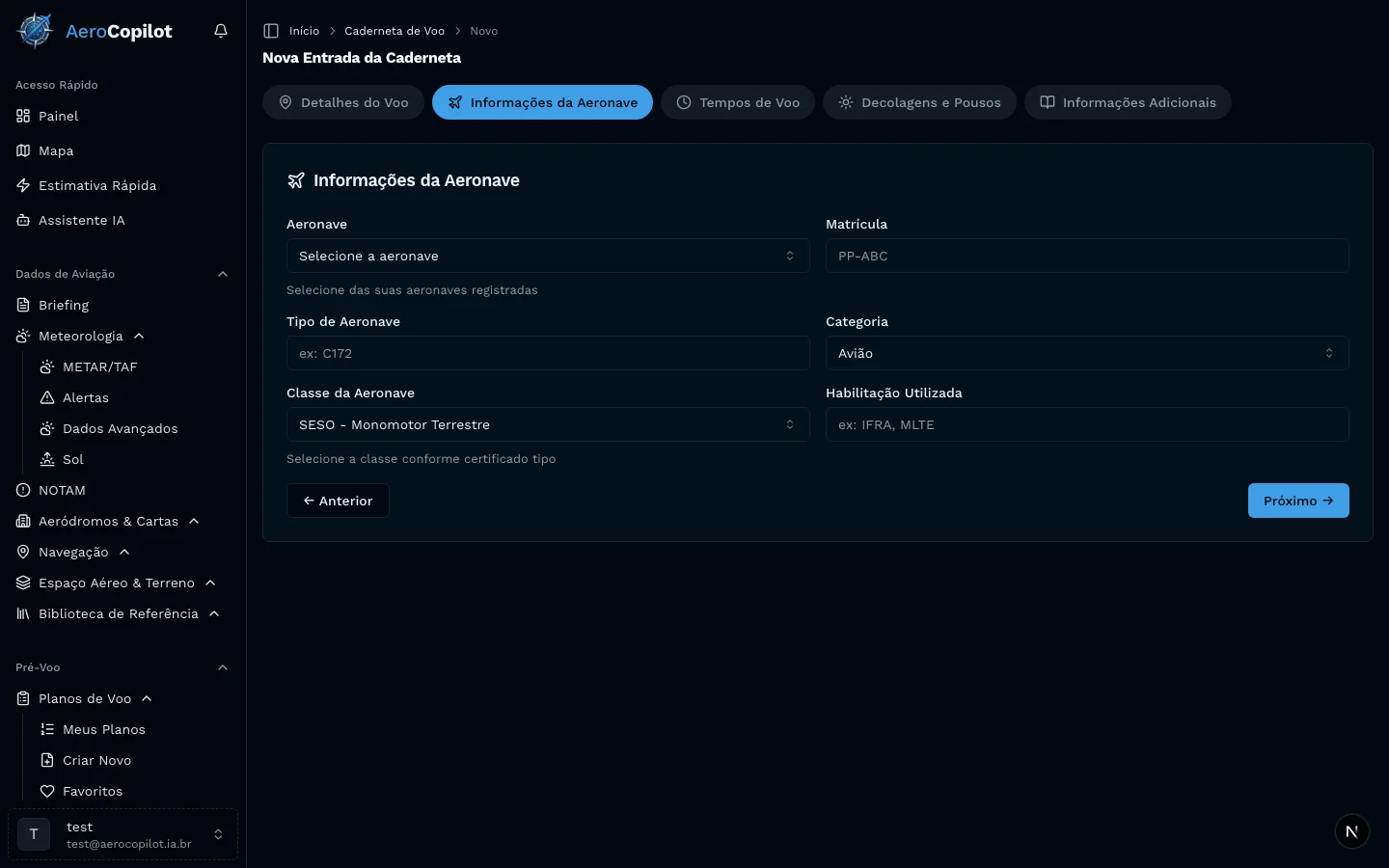Open the NOTAM page
This screenshot has width=1389, height=868.
[62, 490]
